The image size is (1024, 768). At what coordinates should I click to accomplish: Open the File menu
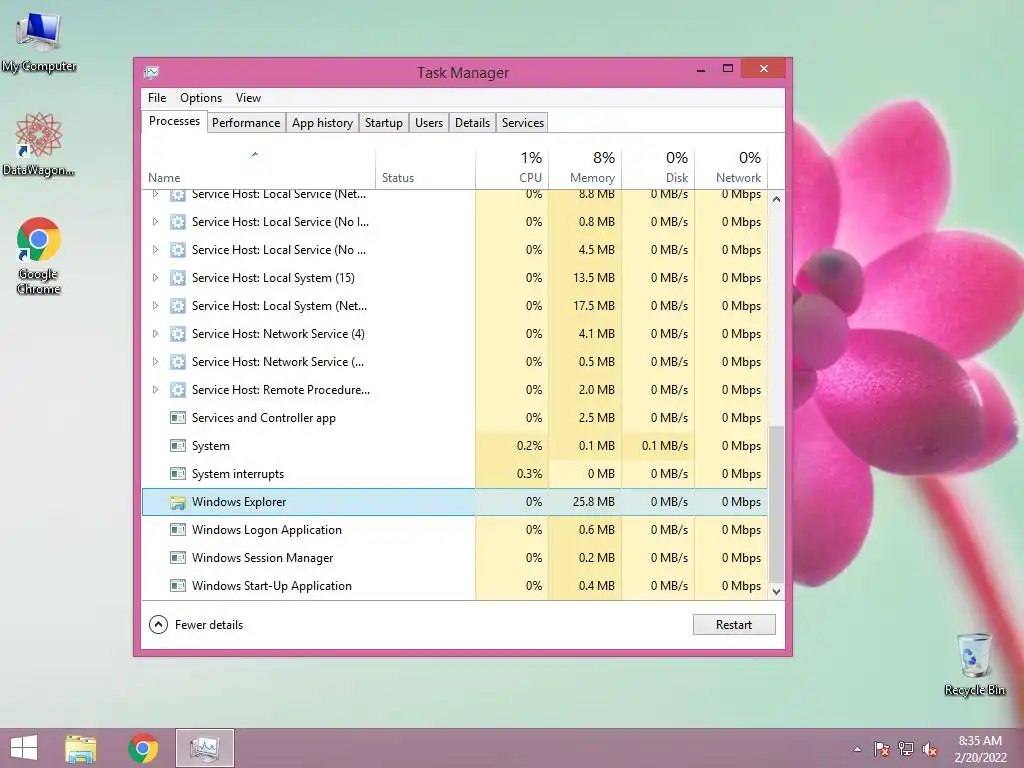[x=157, y=98]
